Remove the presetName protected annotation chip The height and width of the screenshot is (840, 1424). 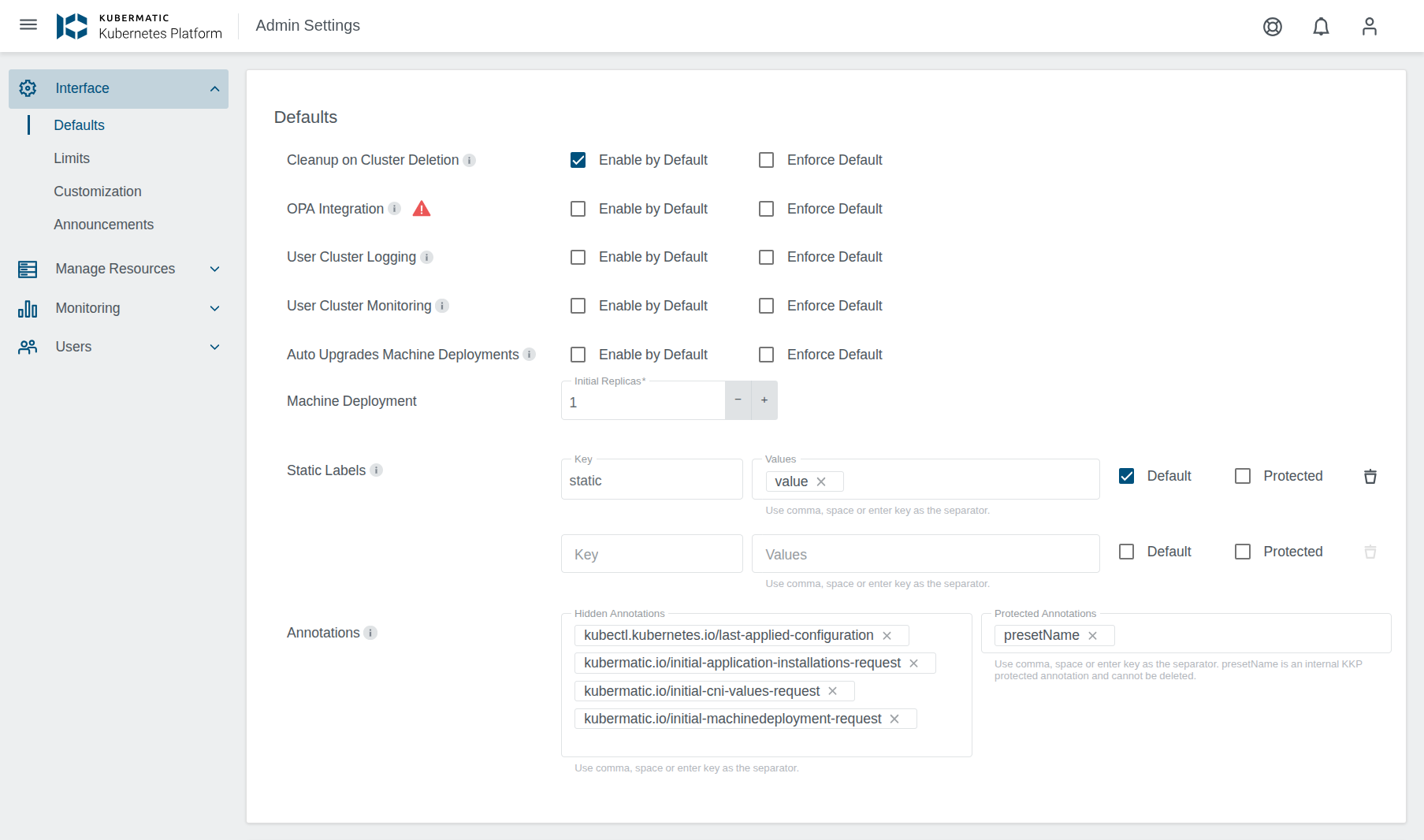(x=1093, y=635)
